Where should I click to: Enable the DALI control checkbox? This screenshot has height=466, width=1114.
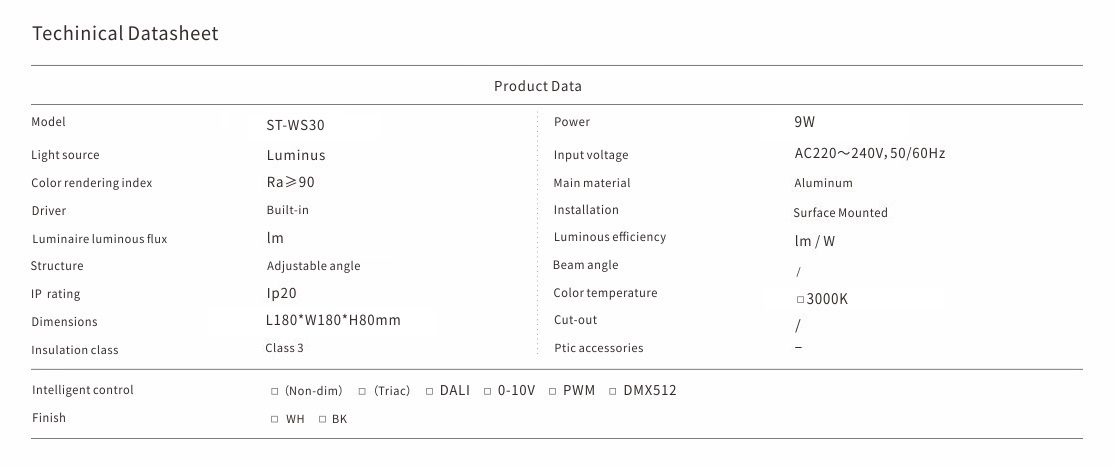pos(429,391)
